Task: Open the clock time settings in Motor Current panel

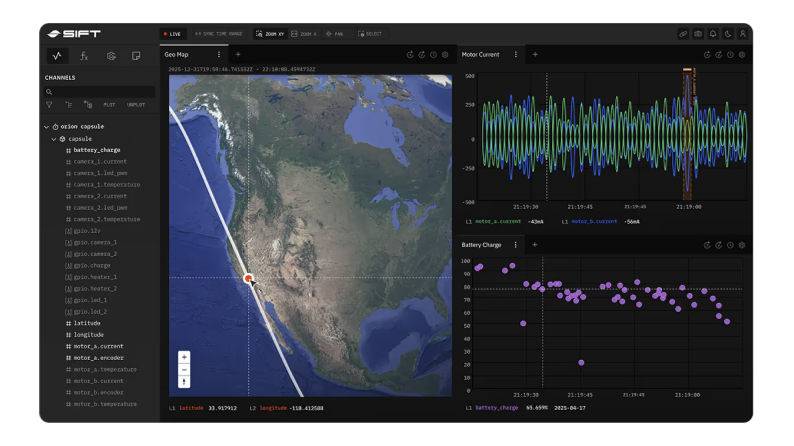Action: [x=730, y=55]
